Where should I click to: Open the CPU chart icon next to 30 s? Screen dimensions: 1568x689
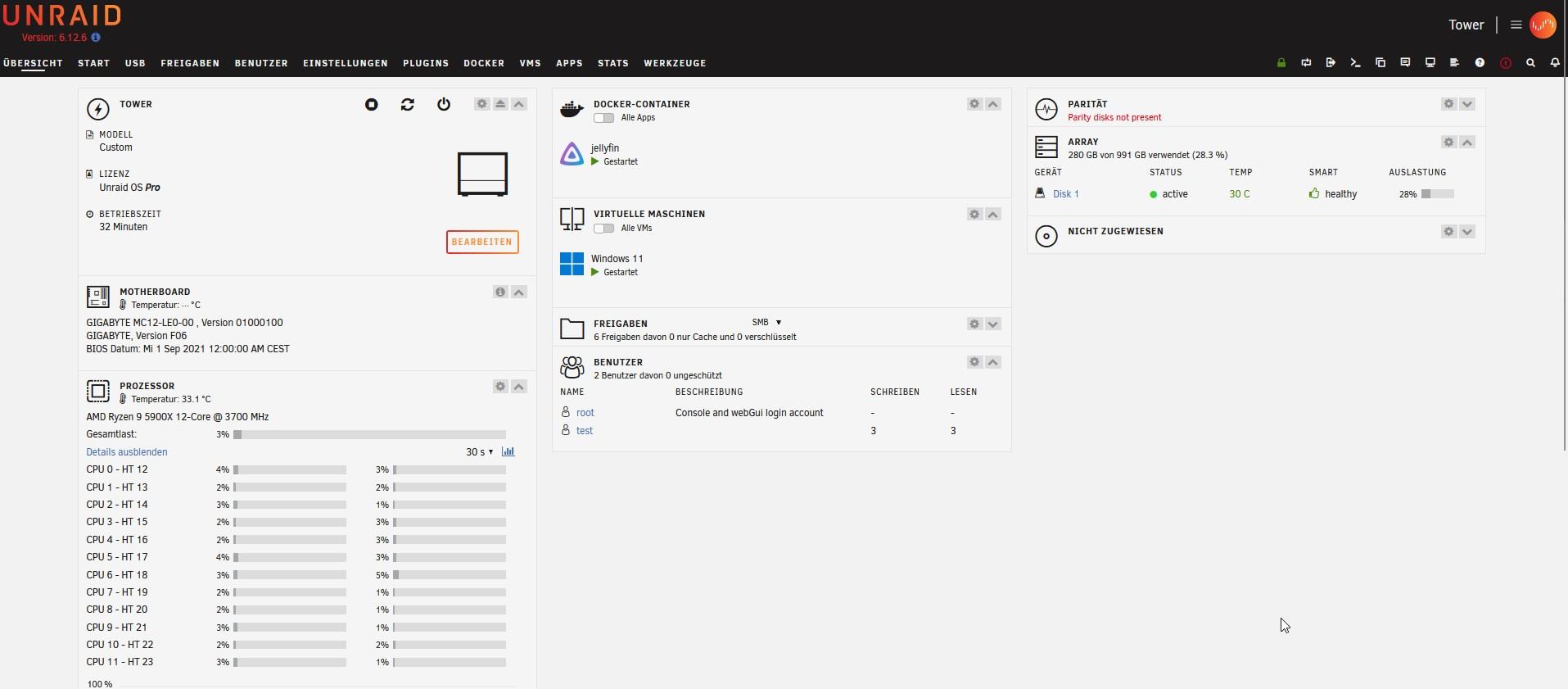pos(508,451)
